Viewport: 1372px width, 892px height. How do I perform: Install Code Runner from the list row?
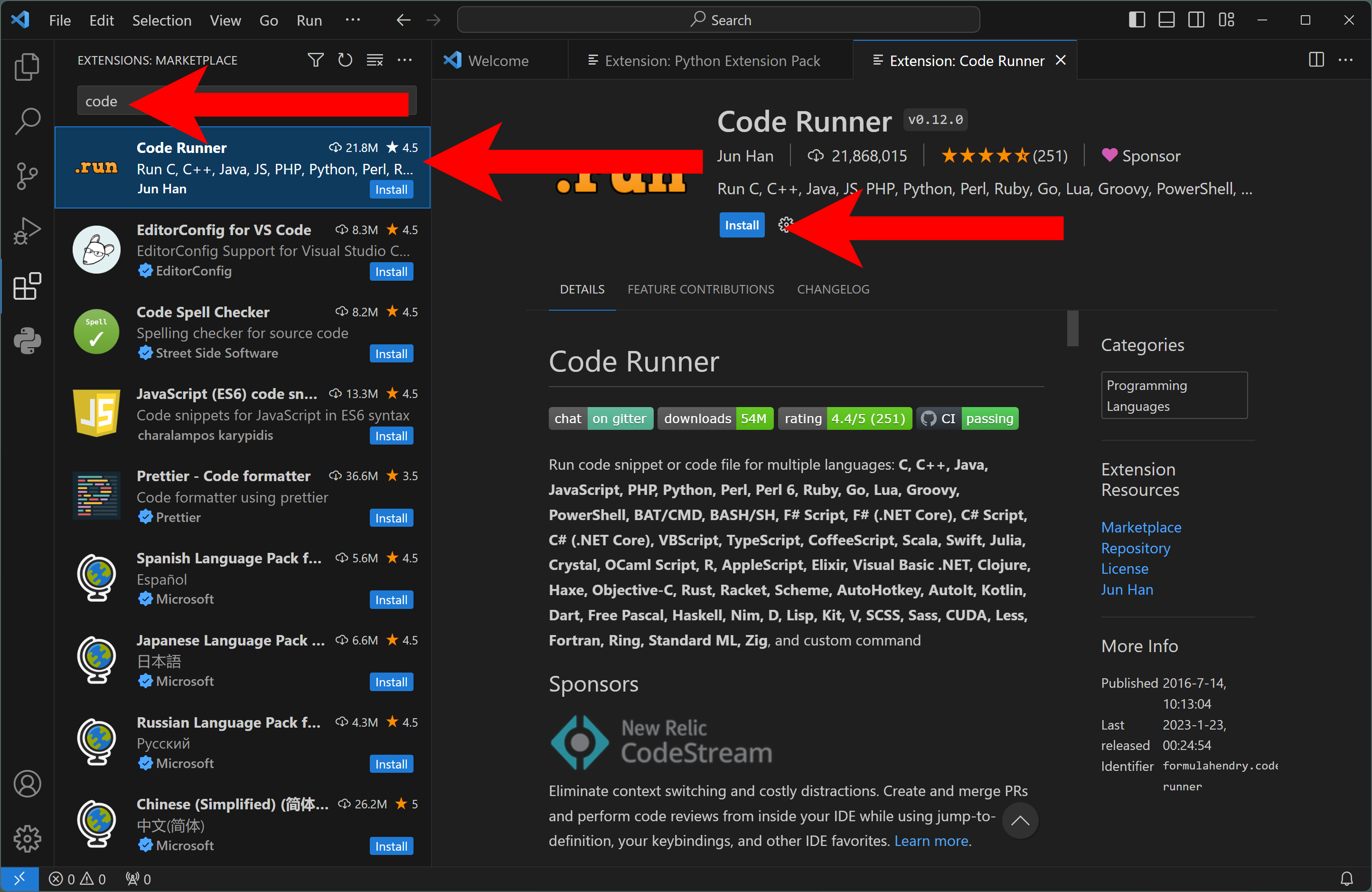[391, 190]
